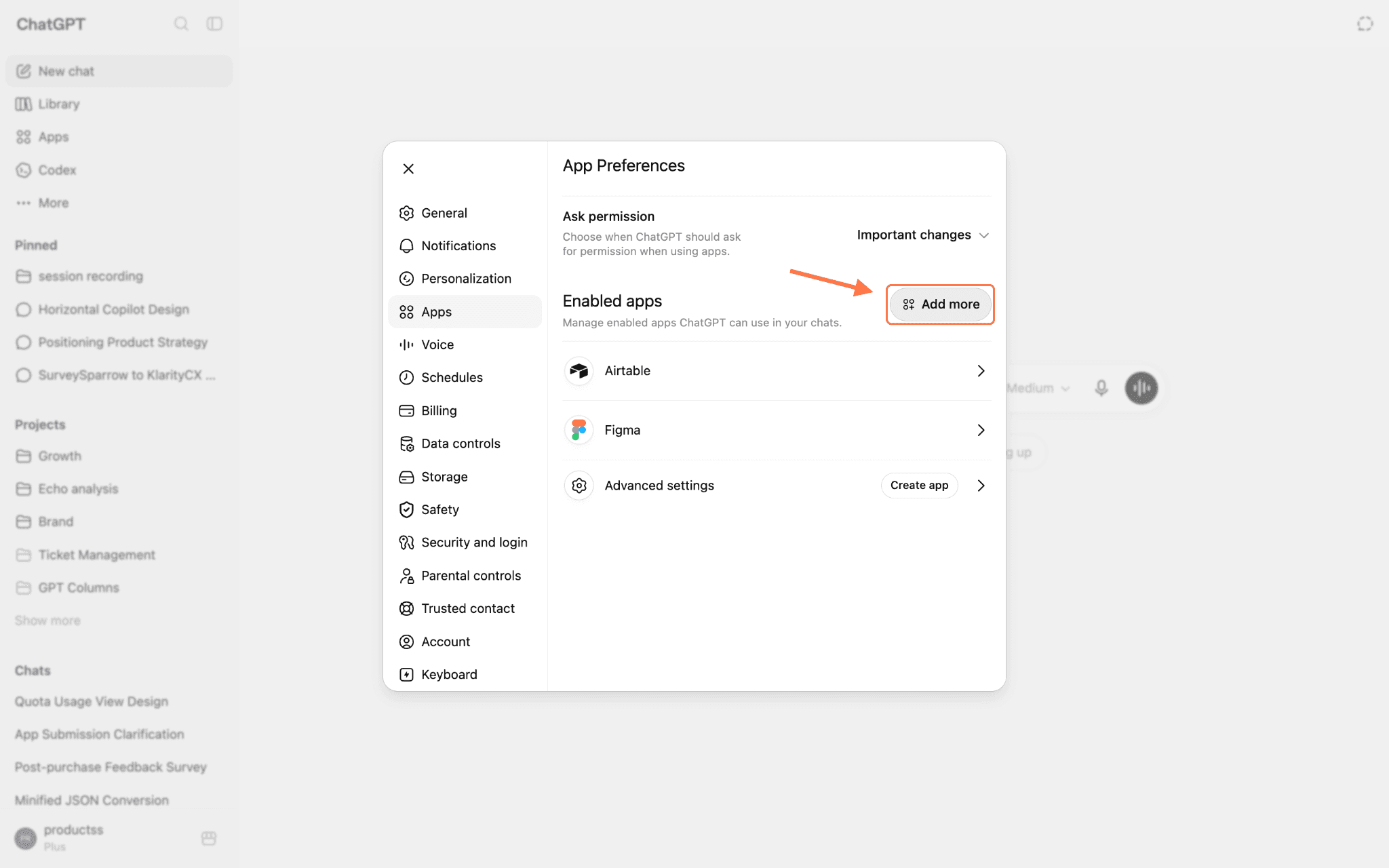Open the Quota Usage View Design chat
This screenshot has height=868, width=1389.
(x=119, y=701)
